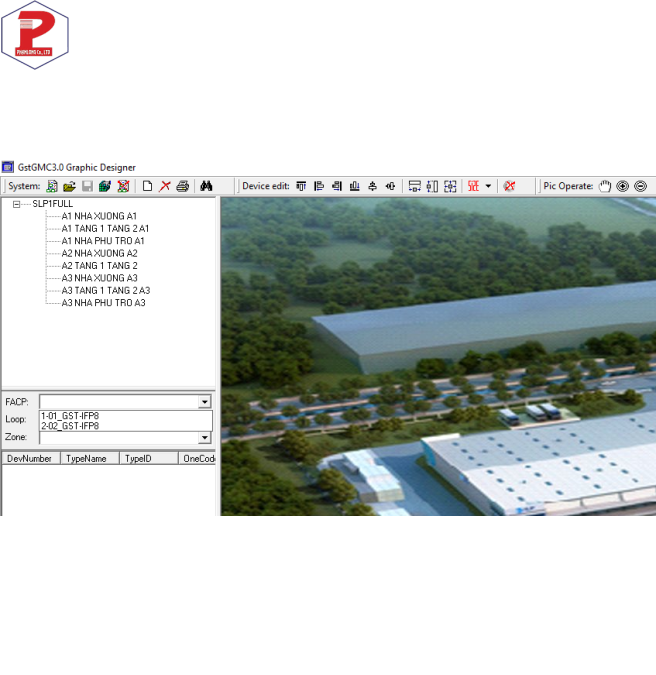This screenshot has height=675, width=656.
Task: Click the Print icon
Action: click(x=183, y=186)
